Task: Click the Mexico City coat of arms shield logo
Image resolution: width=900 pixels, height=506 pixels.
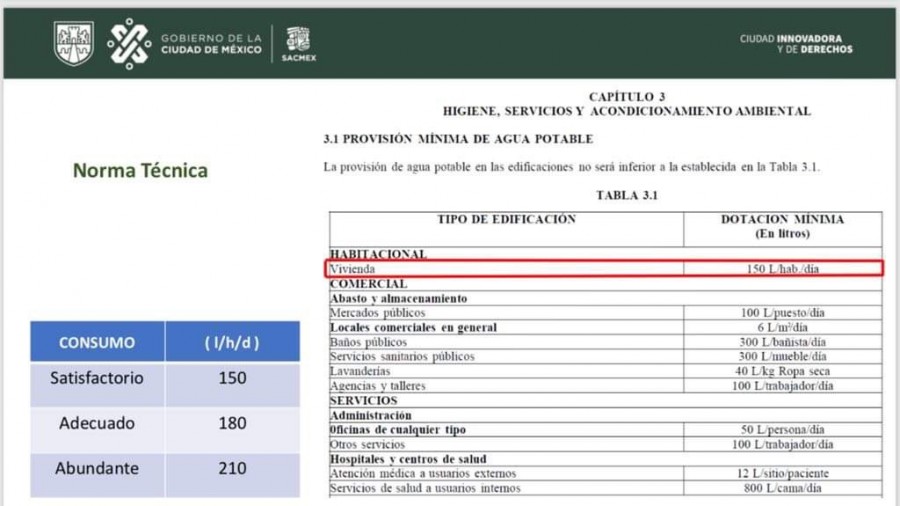Action: [x=73, y=43]
